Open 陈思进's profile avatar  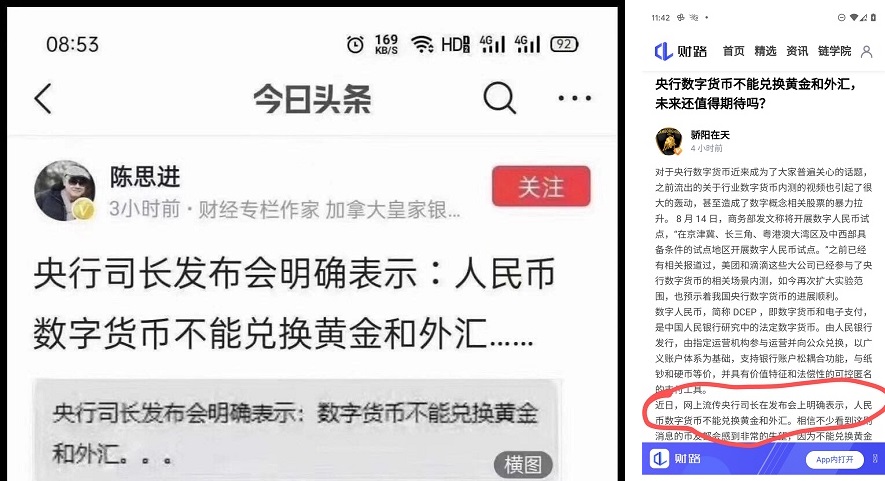click(x=64, y=190)
